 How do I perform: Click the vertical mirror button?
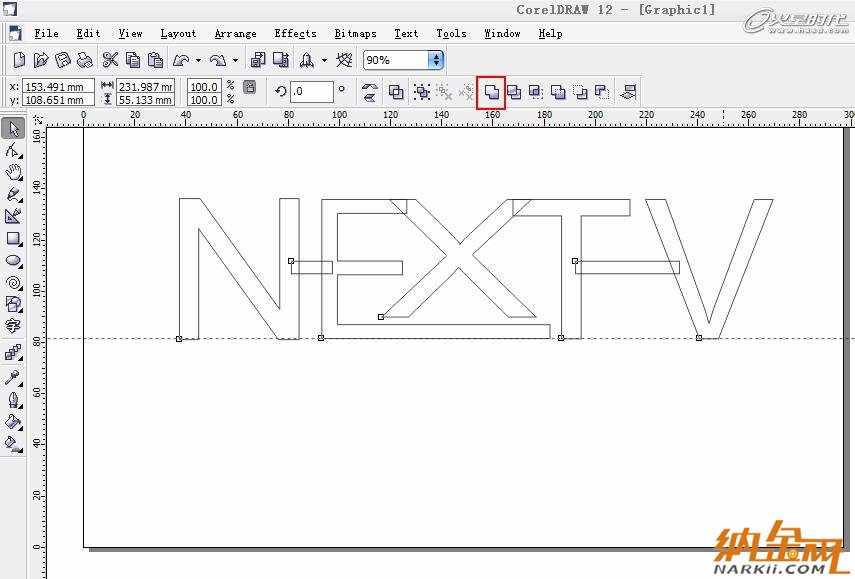point(370,98)
